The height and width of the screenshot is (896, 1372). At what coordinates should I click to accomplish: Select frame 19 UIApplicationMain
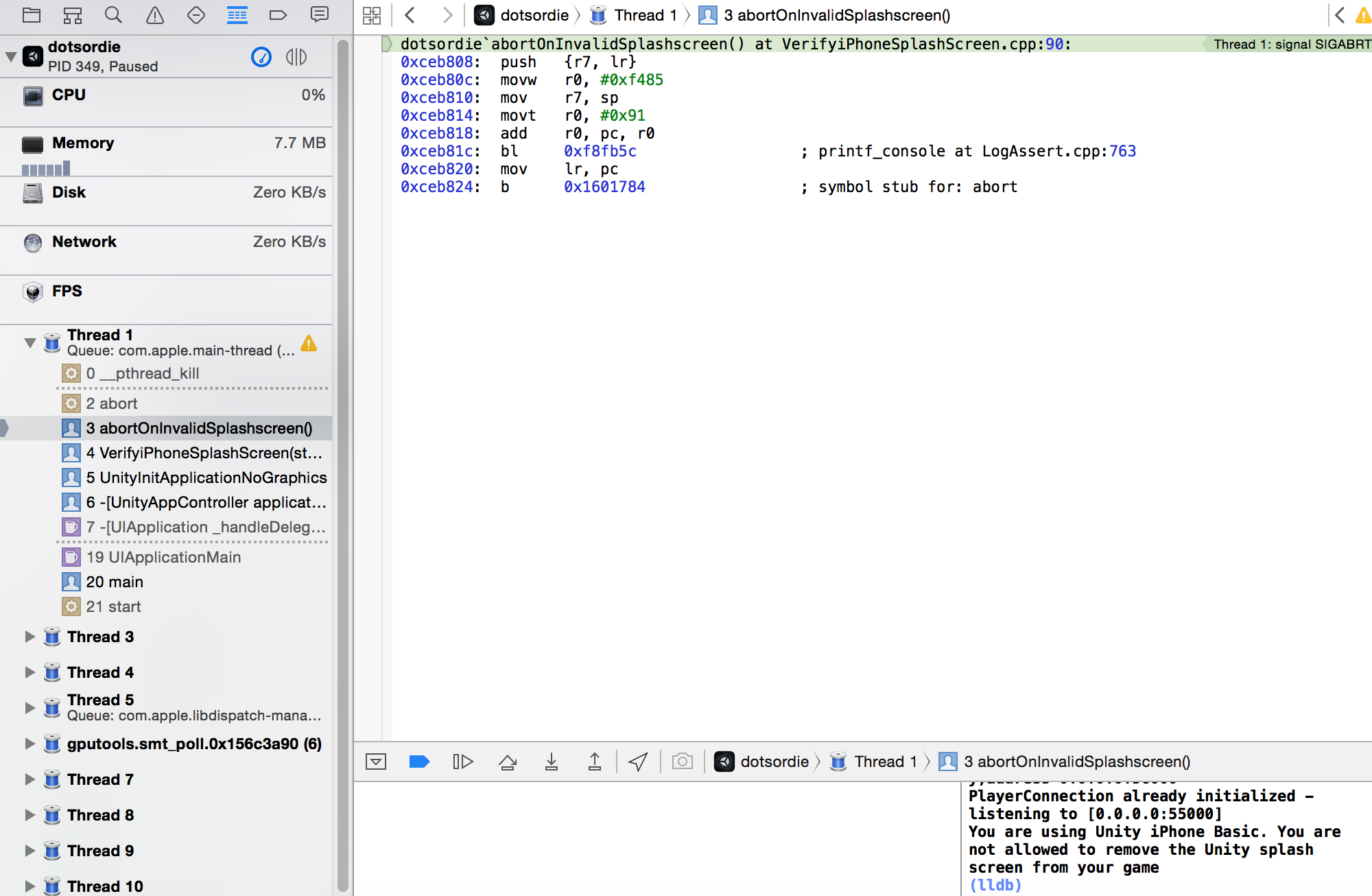pyautogui.click(x=166, y=557)
